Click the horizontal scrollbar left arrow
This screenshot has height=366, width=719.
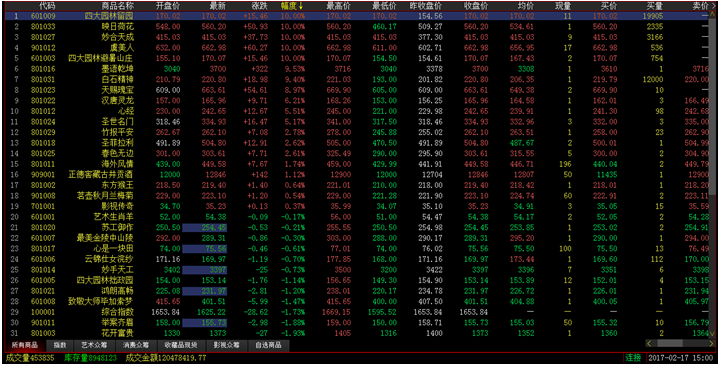[x=649, y=343]
